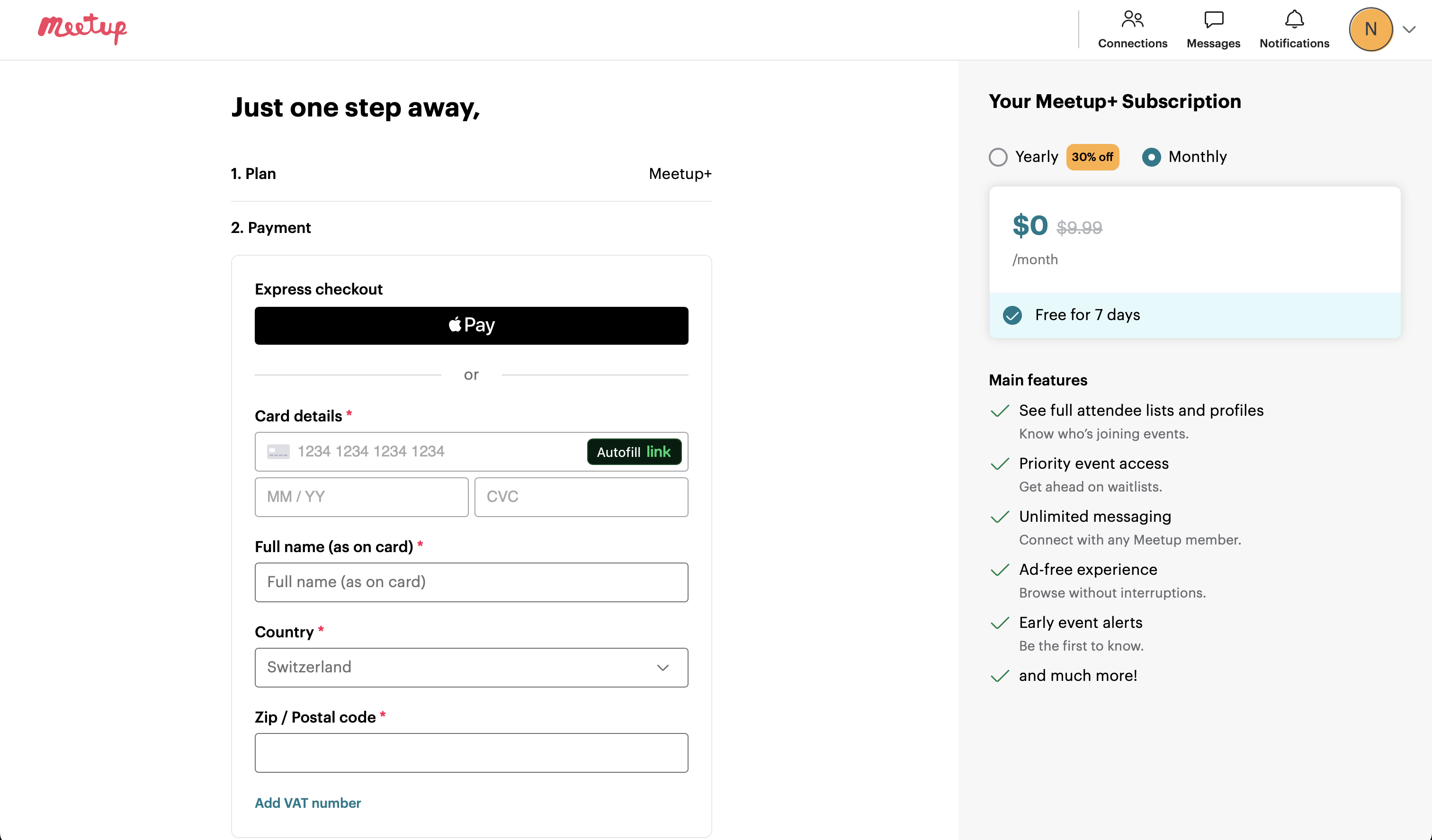Click the Meetup logo
Image resolution: width=1432 pixels, height=840 pixels.
click(82, 29)
